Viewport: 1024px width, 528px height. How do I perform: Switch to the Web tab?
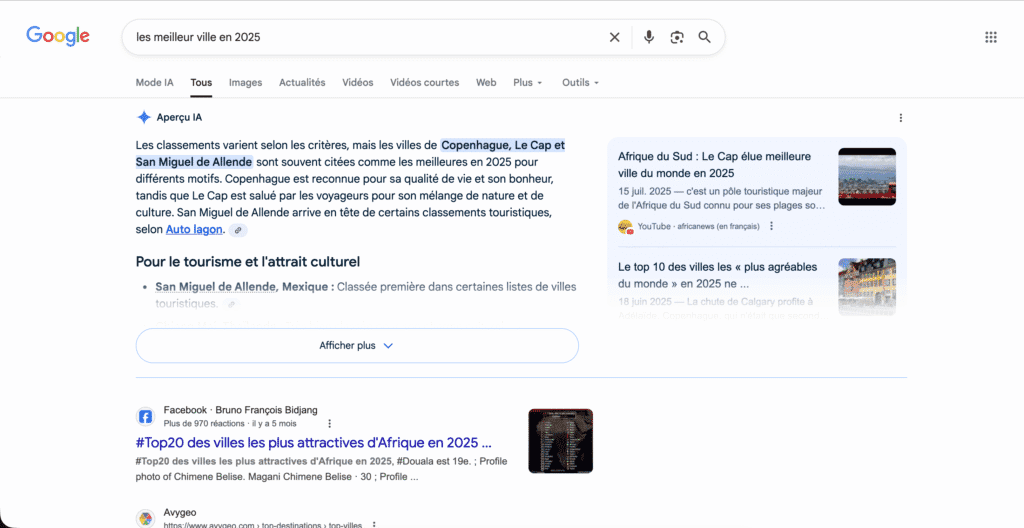(486, 82)
